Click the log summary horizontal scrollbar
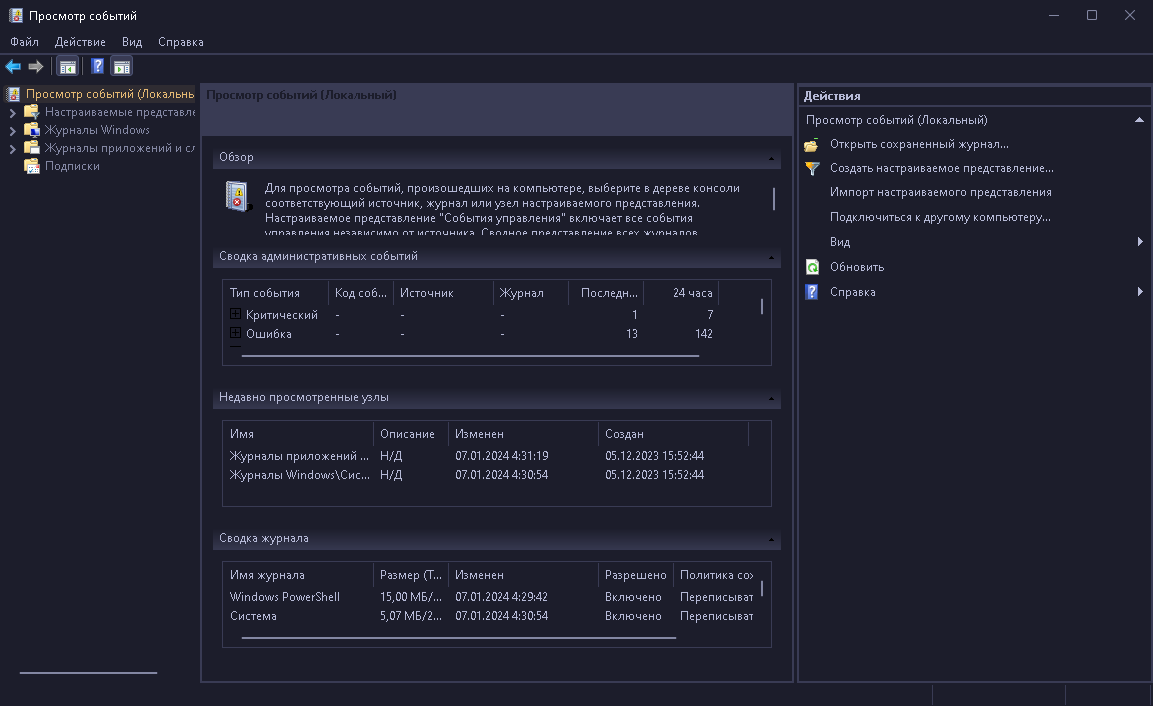The height and width of the screenshot is (706, 1153). [458, 638]
